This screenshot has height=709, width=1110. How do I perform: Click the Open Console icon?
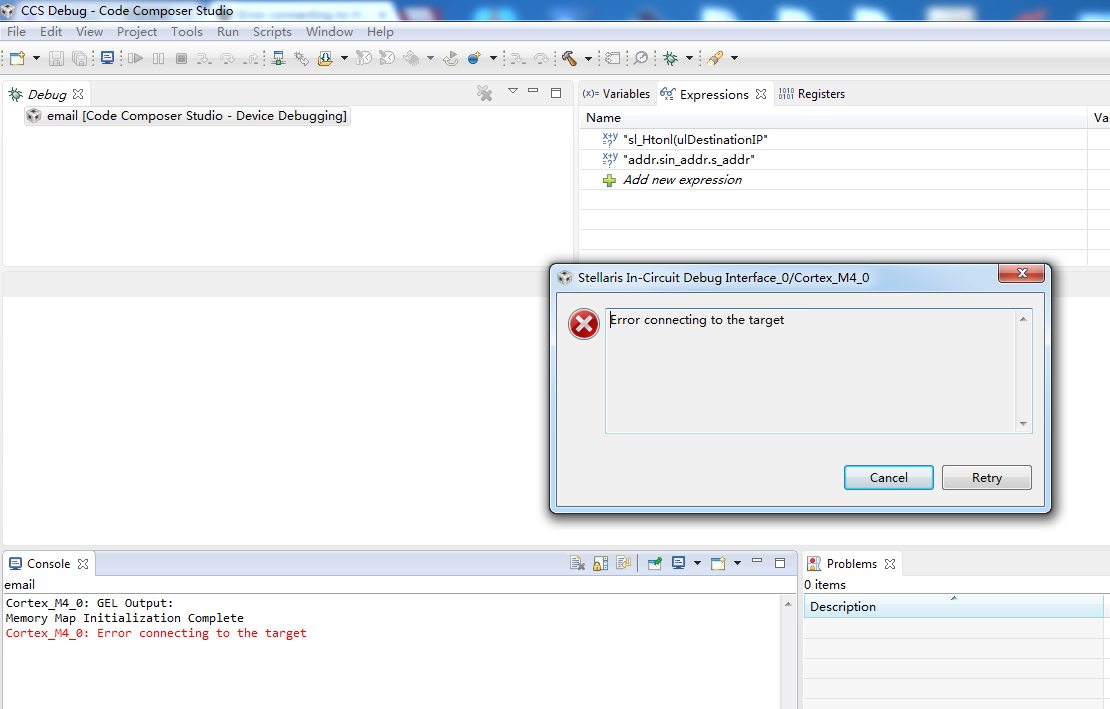coord(719,563)
